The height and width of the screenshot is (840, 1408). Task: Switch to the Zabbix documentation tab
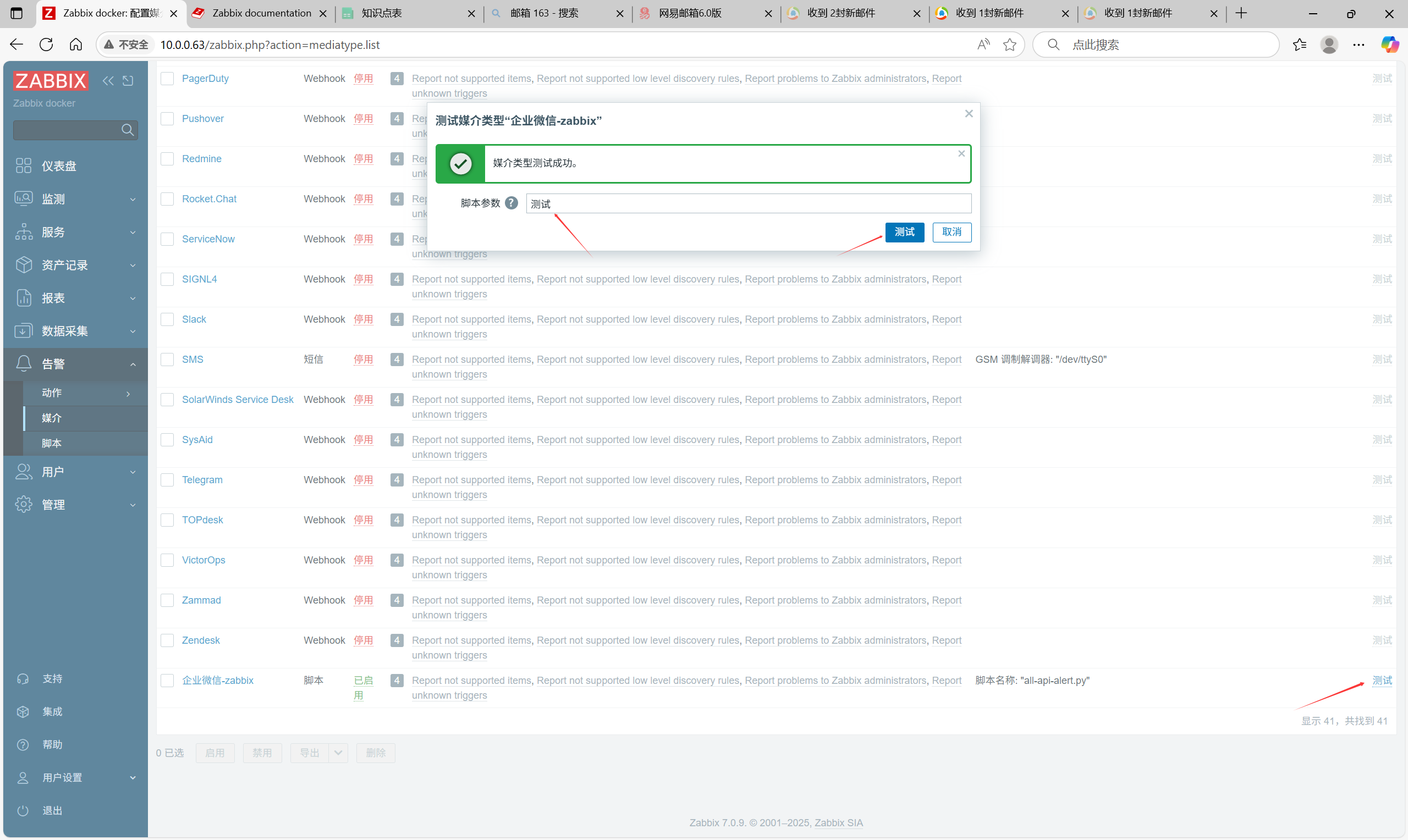click(261, 13)
